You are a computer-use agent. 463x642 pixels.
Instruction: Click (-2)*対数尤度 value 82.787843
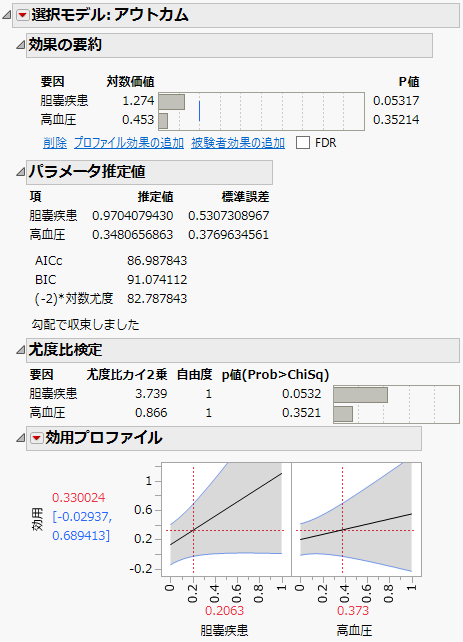157,298
